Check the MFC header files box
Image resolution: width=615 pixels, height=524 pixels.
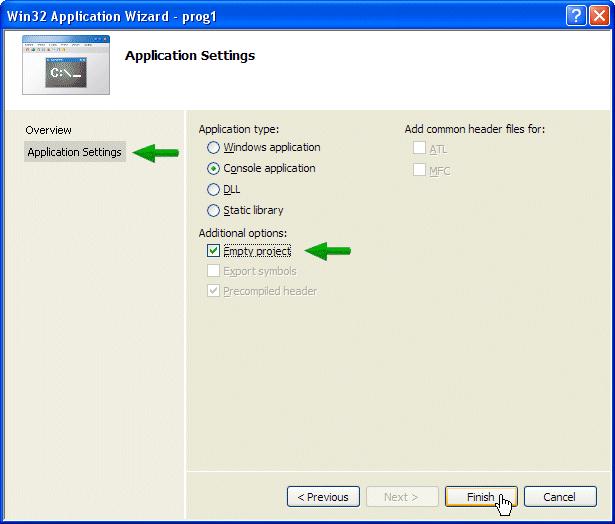click(419, 170)
